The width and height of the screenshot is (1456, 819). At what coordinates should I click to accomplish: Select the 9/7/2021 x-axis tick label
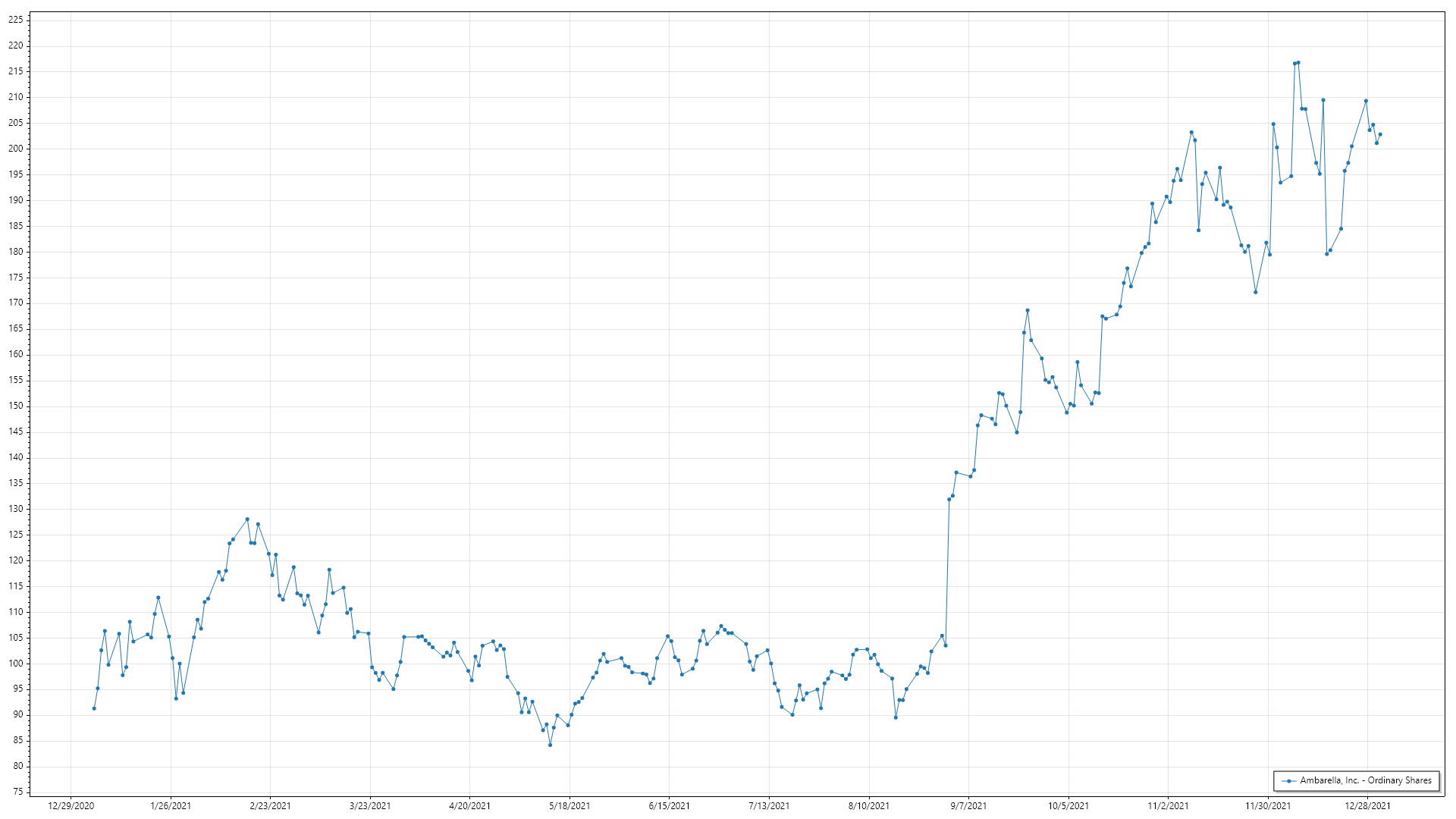[968, 806]
